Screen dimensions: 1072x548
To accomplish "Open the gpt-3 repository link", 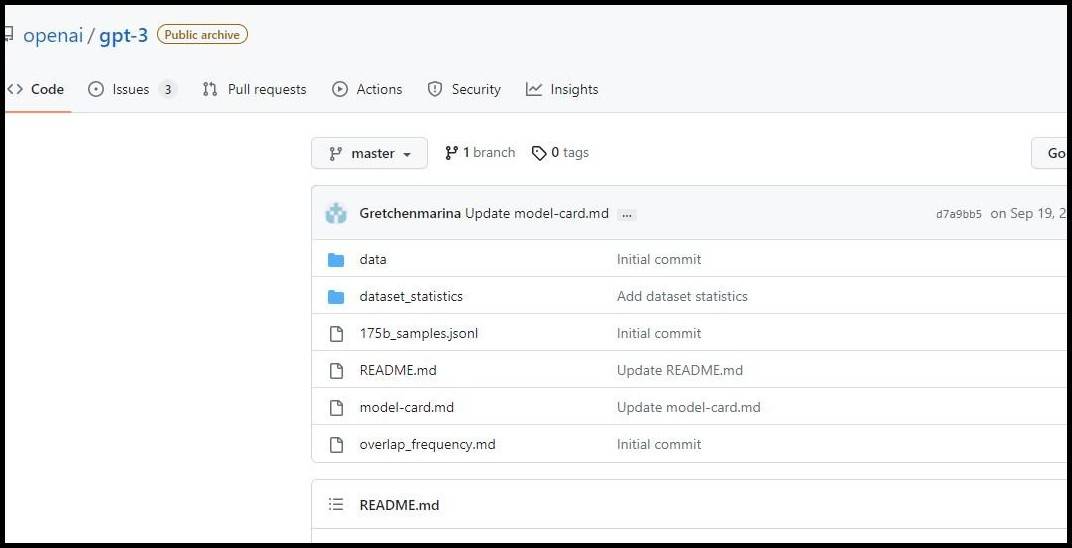I will (124, 35).
